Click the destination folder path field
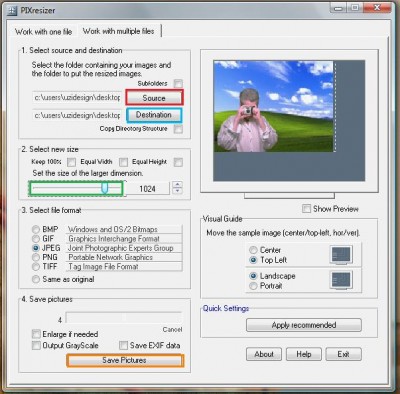Image resolution: width=400 pixels, height=394 pixels. tap(77, 115)
